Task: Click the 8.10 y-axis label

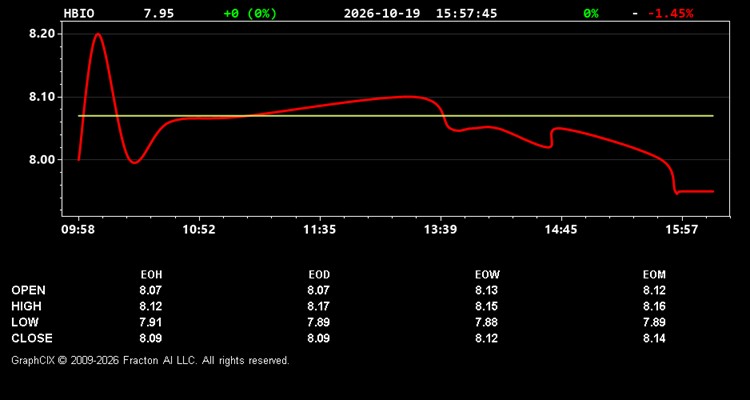Action: pyautogui.click(x=42, y=97)
